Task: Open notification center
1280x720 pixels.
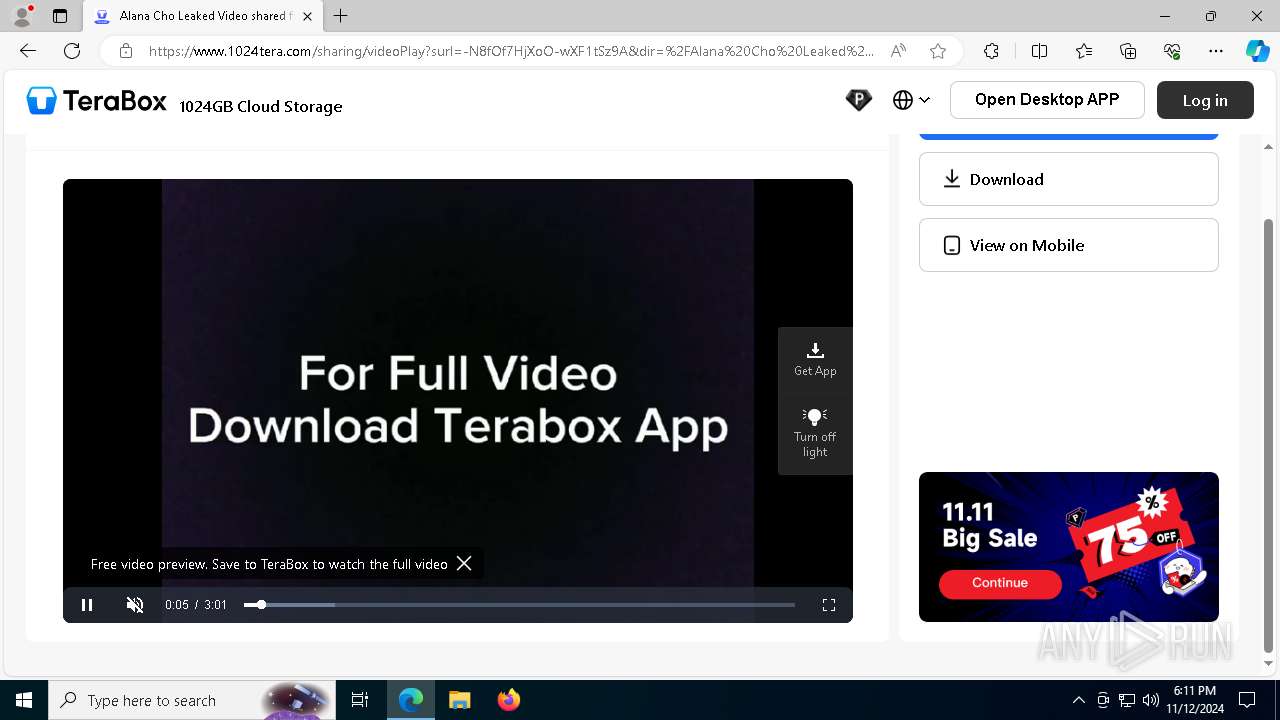Action: click(1247, 700)
